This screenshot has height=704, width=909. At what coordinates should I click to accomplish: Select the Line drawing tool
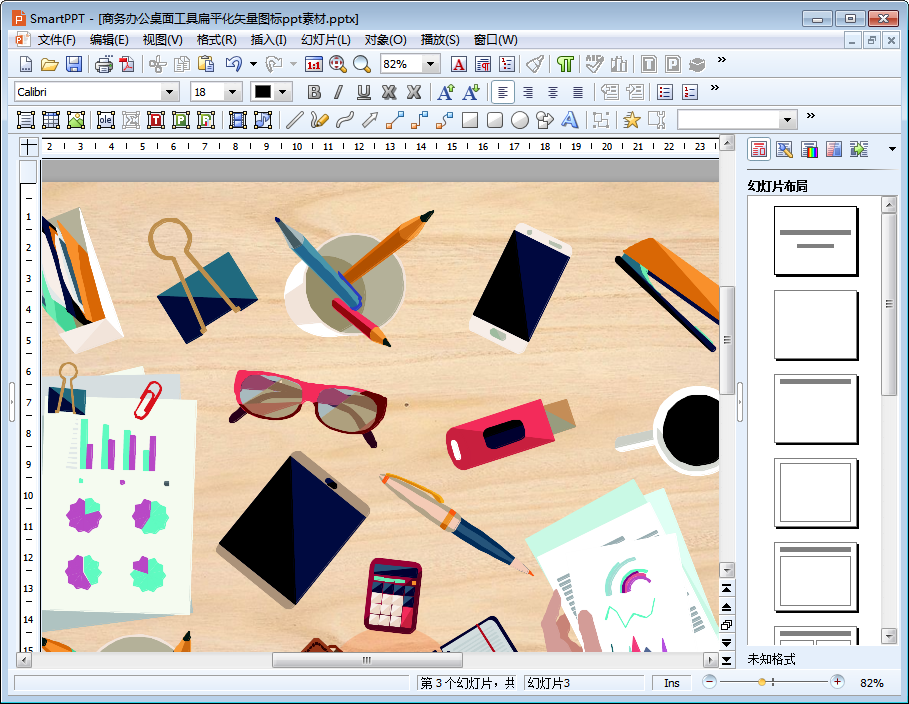coord(294,120)
